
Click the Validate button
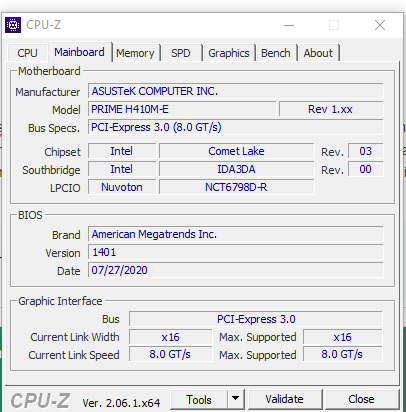284,399
